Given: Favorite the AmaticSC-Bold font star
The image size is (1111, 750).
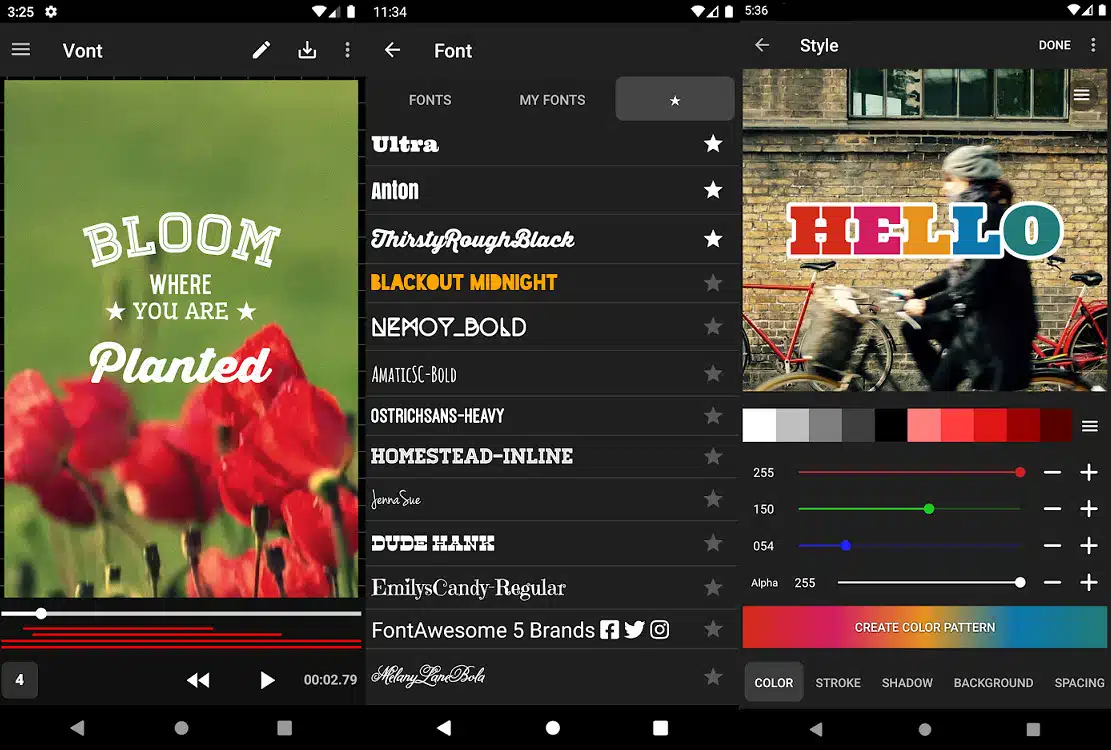Looking at the screenshot, I should pyautogui.click(x=713, y=373).
